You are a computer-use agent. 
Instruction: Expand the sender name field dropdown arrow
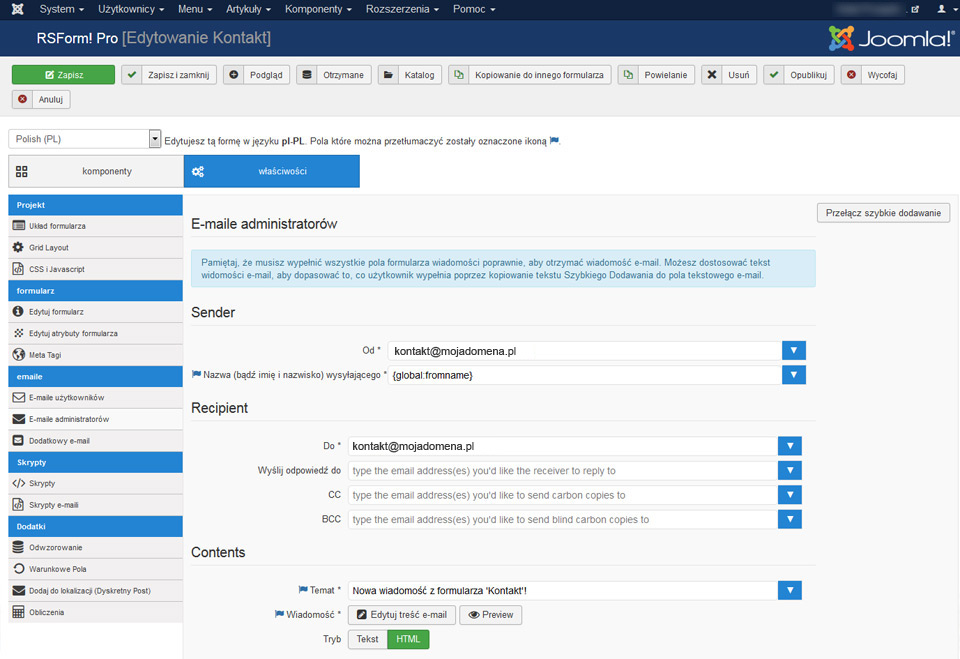[793, 375]
